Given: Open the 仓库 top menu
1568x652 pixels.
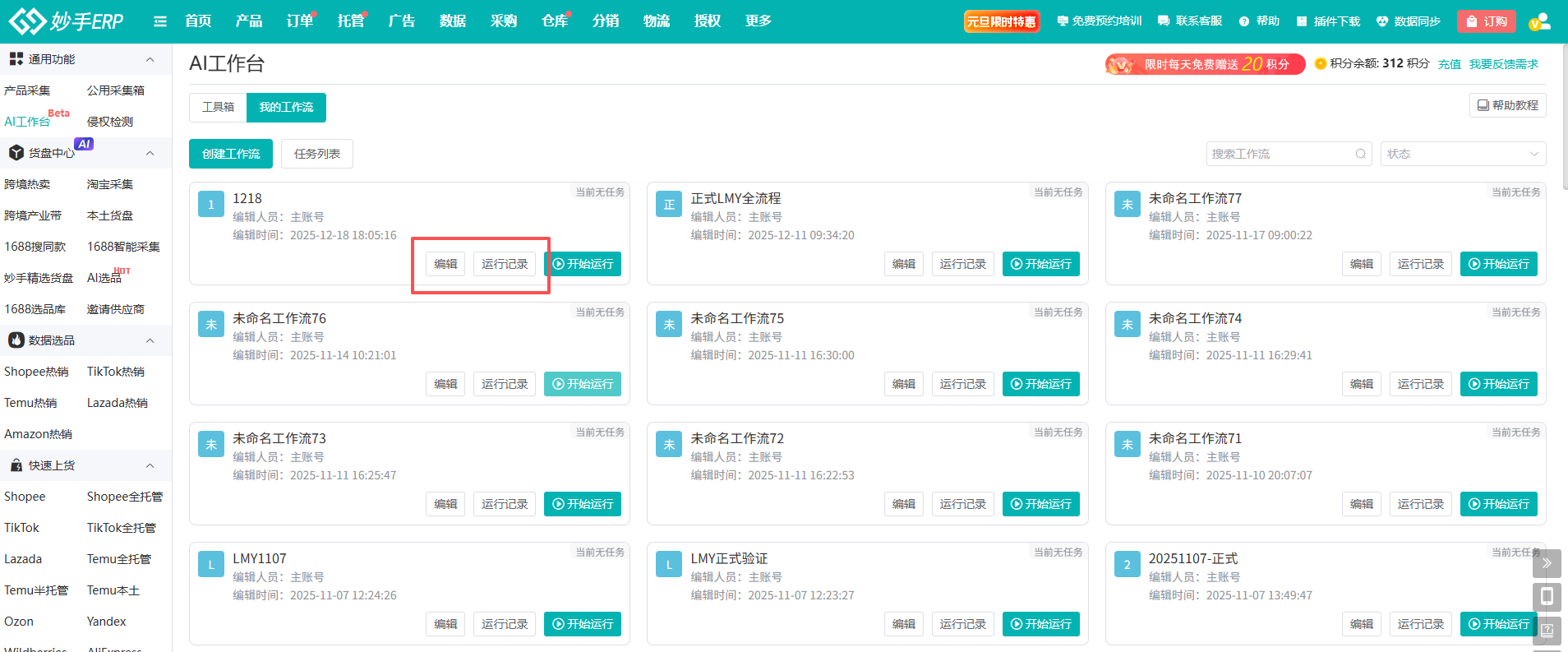Looking at the screenshot, I should coord(555,21).
